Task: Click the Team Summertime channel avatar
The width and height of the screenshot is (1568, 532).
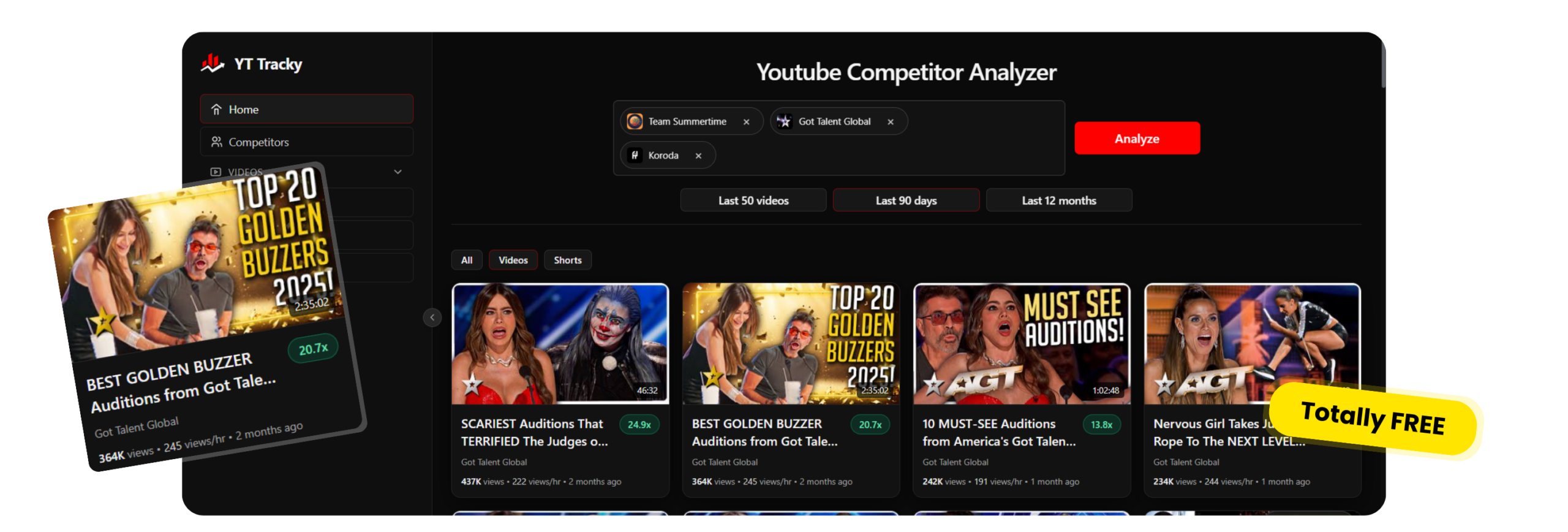Action: 635,121
